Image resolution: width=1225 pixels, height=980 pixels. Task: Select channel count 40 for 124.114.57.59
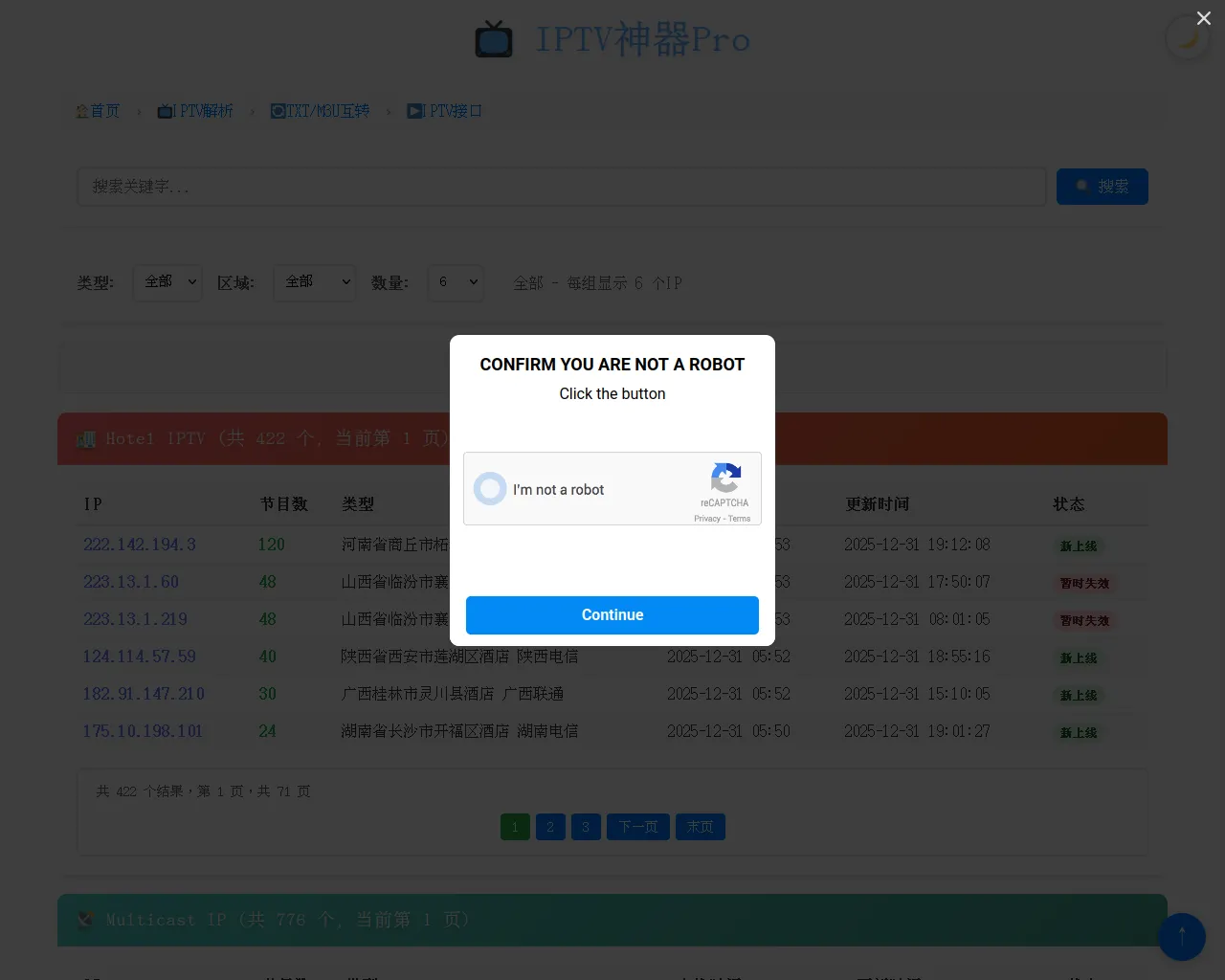[x=267, y=657]
